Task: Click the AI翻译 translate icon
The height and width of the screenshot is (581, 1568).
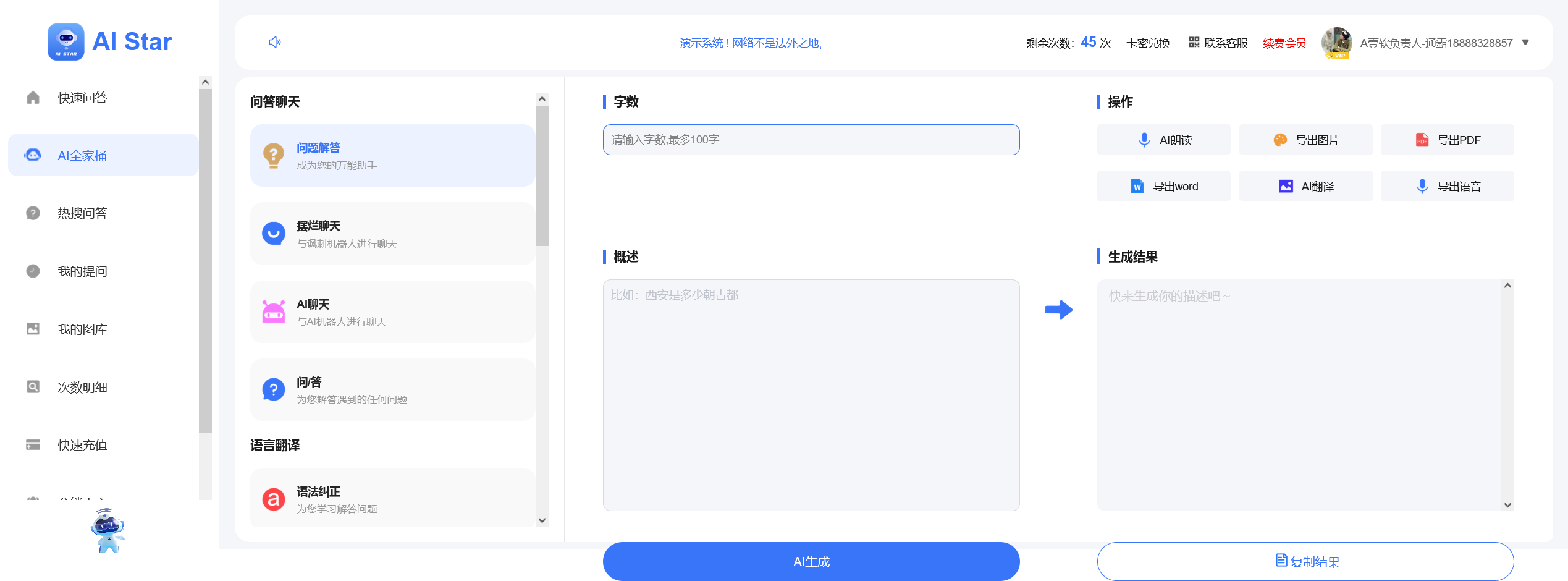Action: (1286, 186)
